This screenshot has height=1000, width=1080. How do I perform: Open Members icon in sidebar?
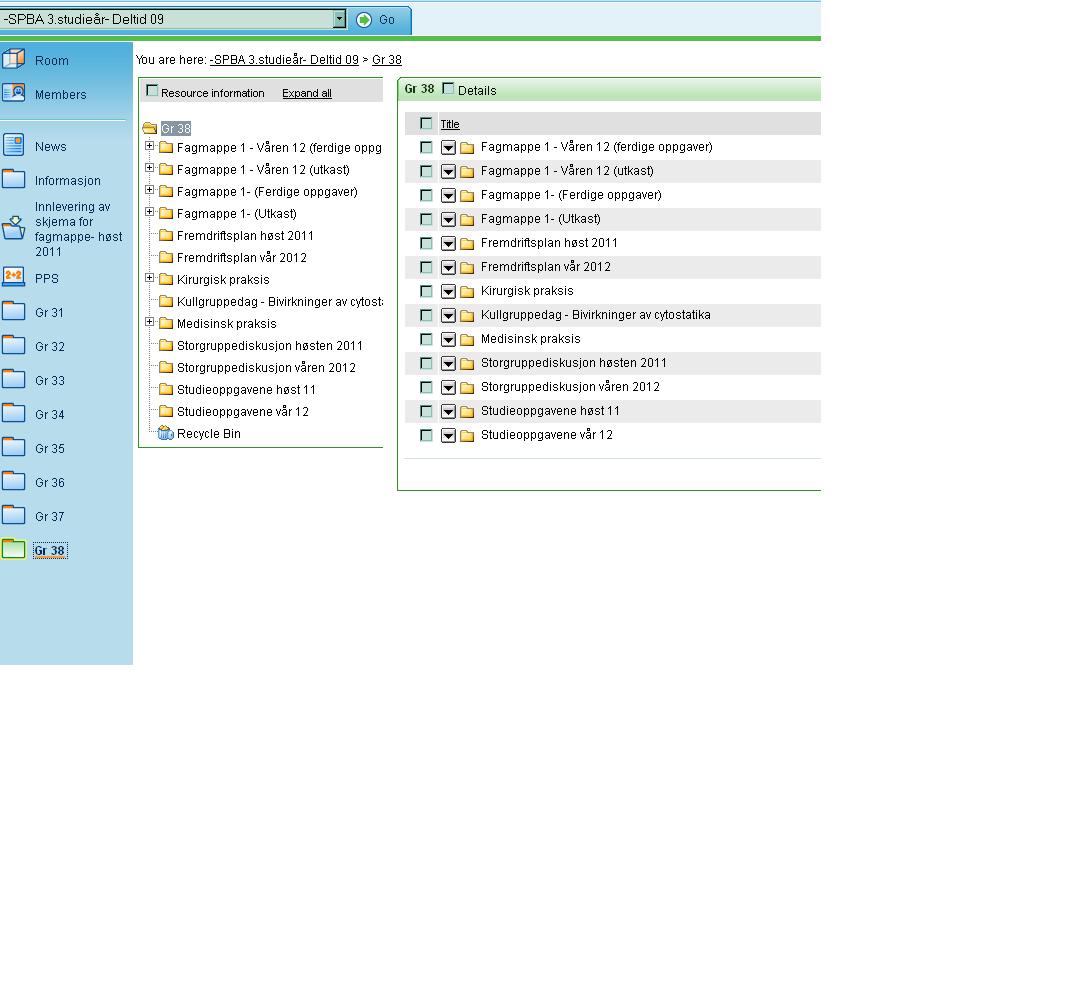[14, 93]
